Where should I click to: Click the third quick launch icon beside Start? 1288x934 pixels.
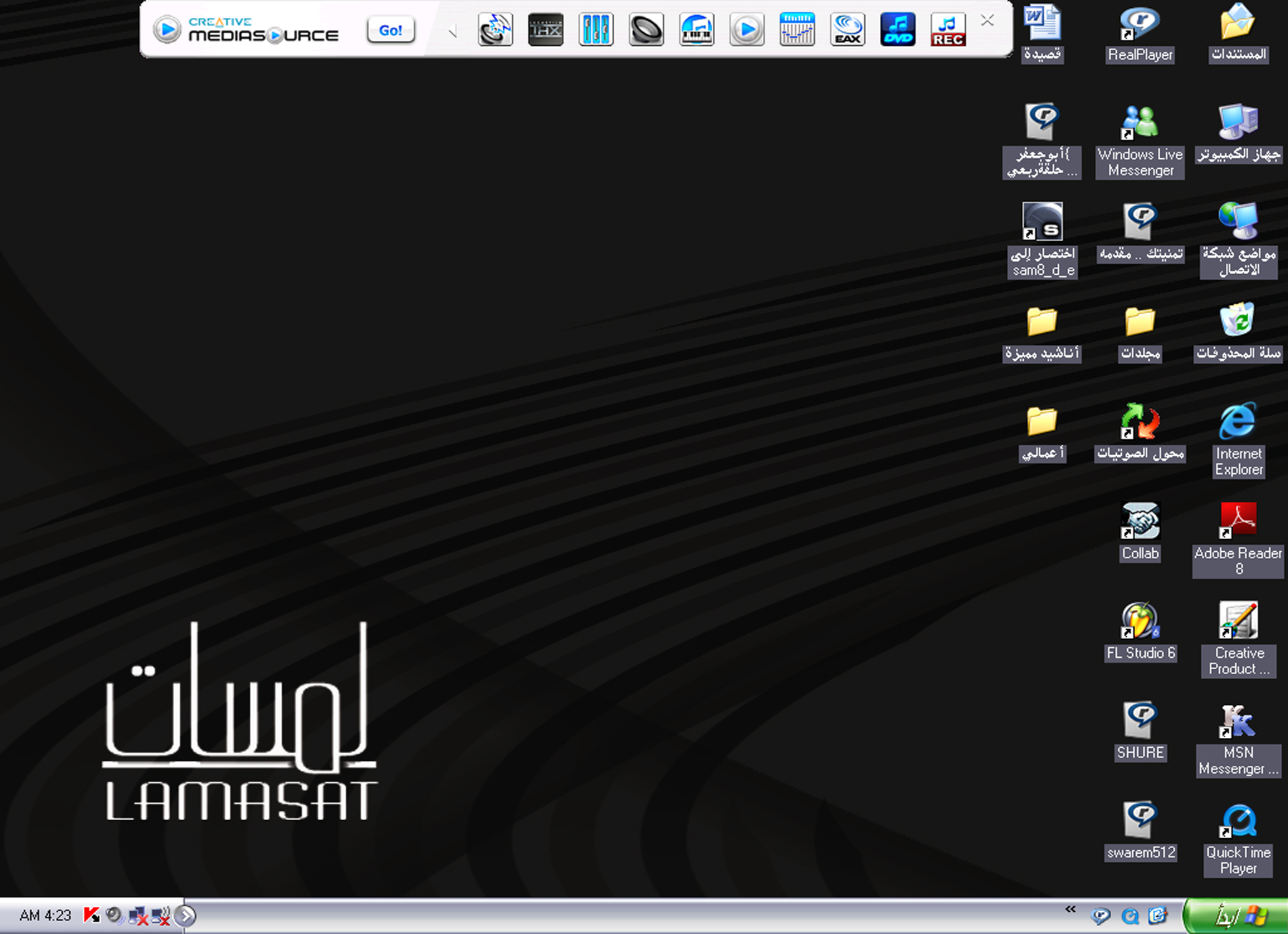(x=1158, y=916)
